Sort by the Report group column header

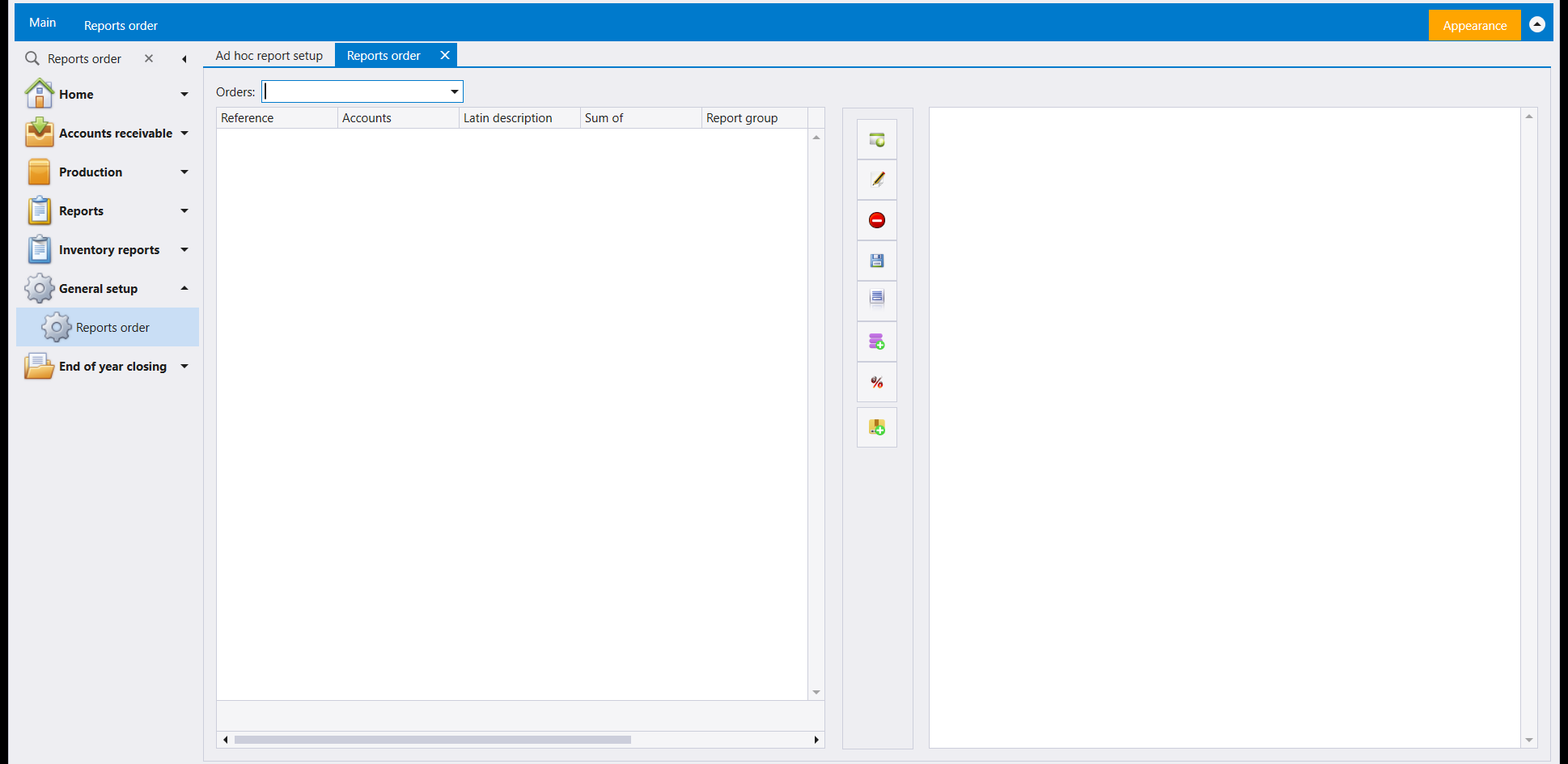[x=754, y=117]
